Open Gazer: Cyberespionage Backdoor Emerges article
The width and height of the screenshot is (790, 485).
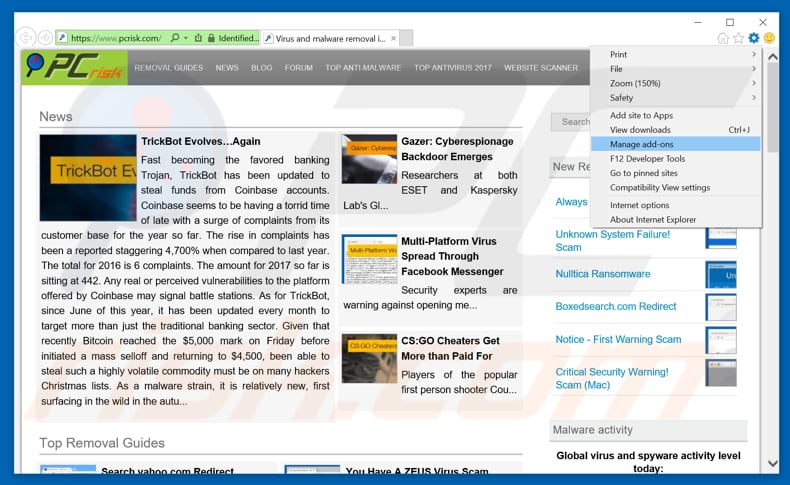coord(457,149)
